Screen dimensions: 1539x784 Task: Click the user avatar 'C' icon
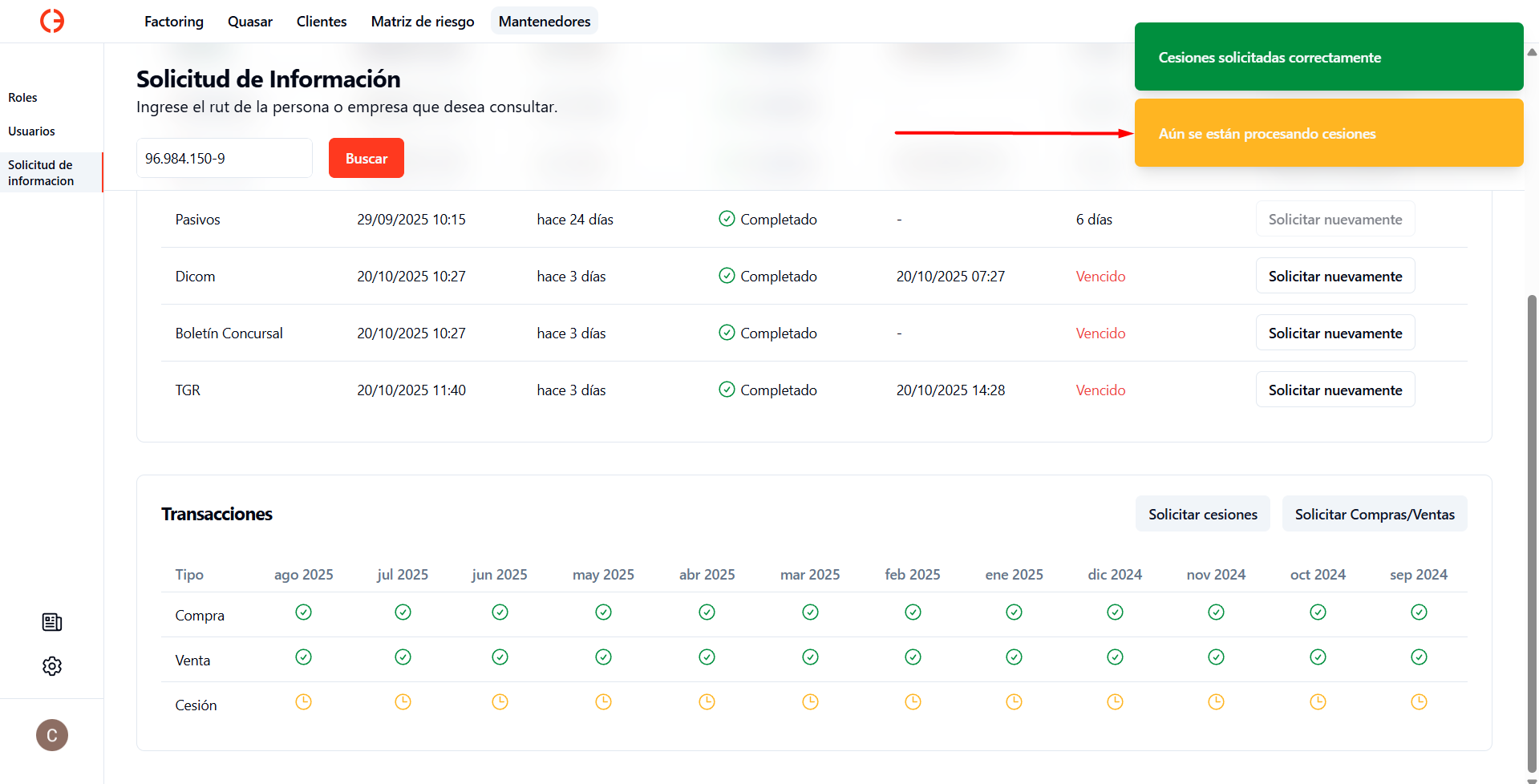click(x=52, y=735)
